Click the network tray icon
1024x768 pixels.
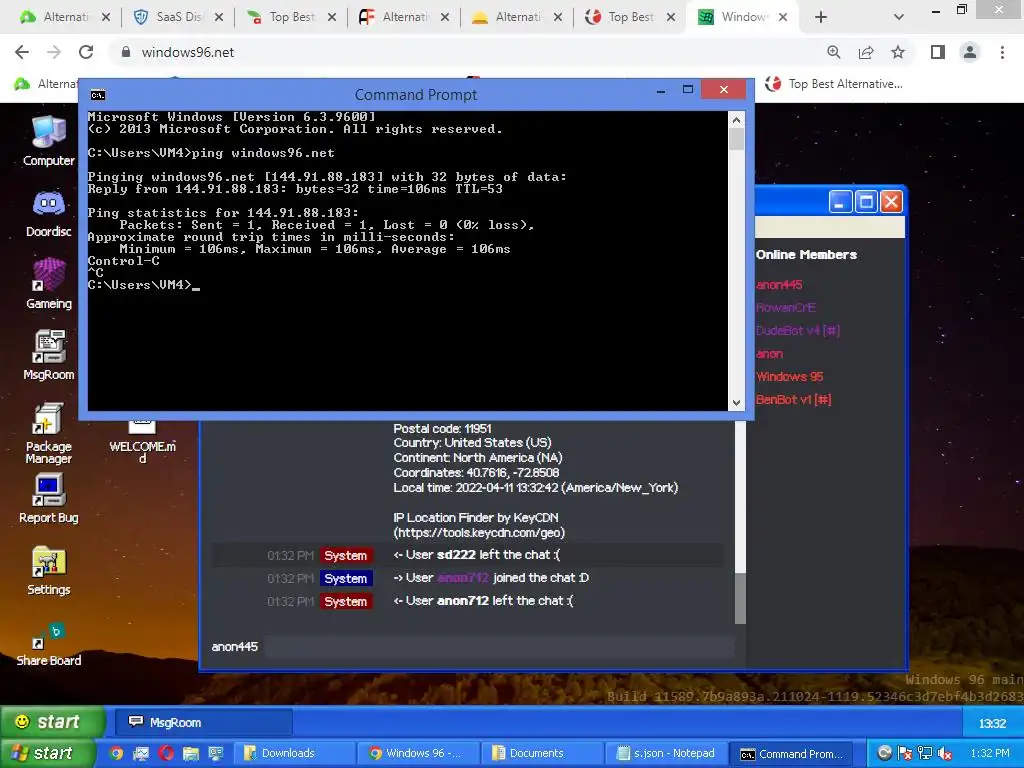925,754
